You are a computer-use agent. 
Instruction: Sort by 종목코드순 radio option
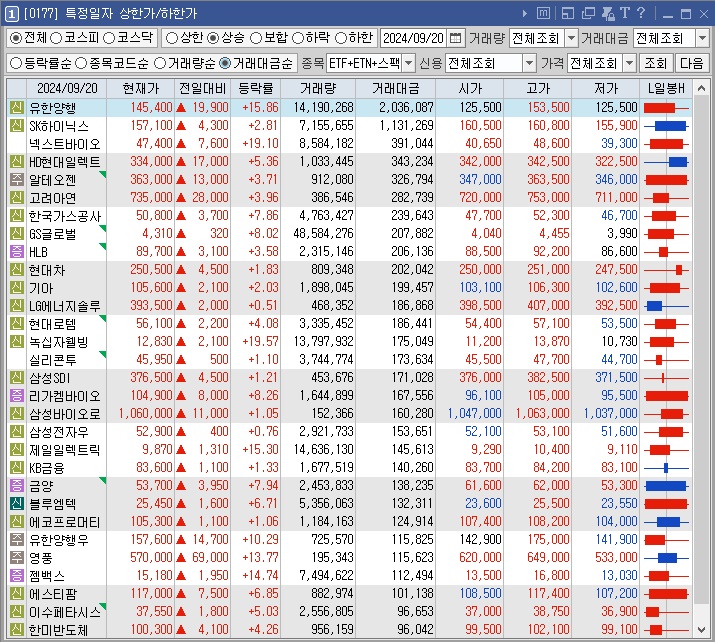pyautogui.click(x=81, y=63)
